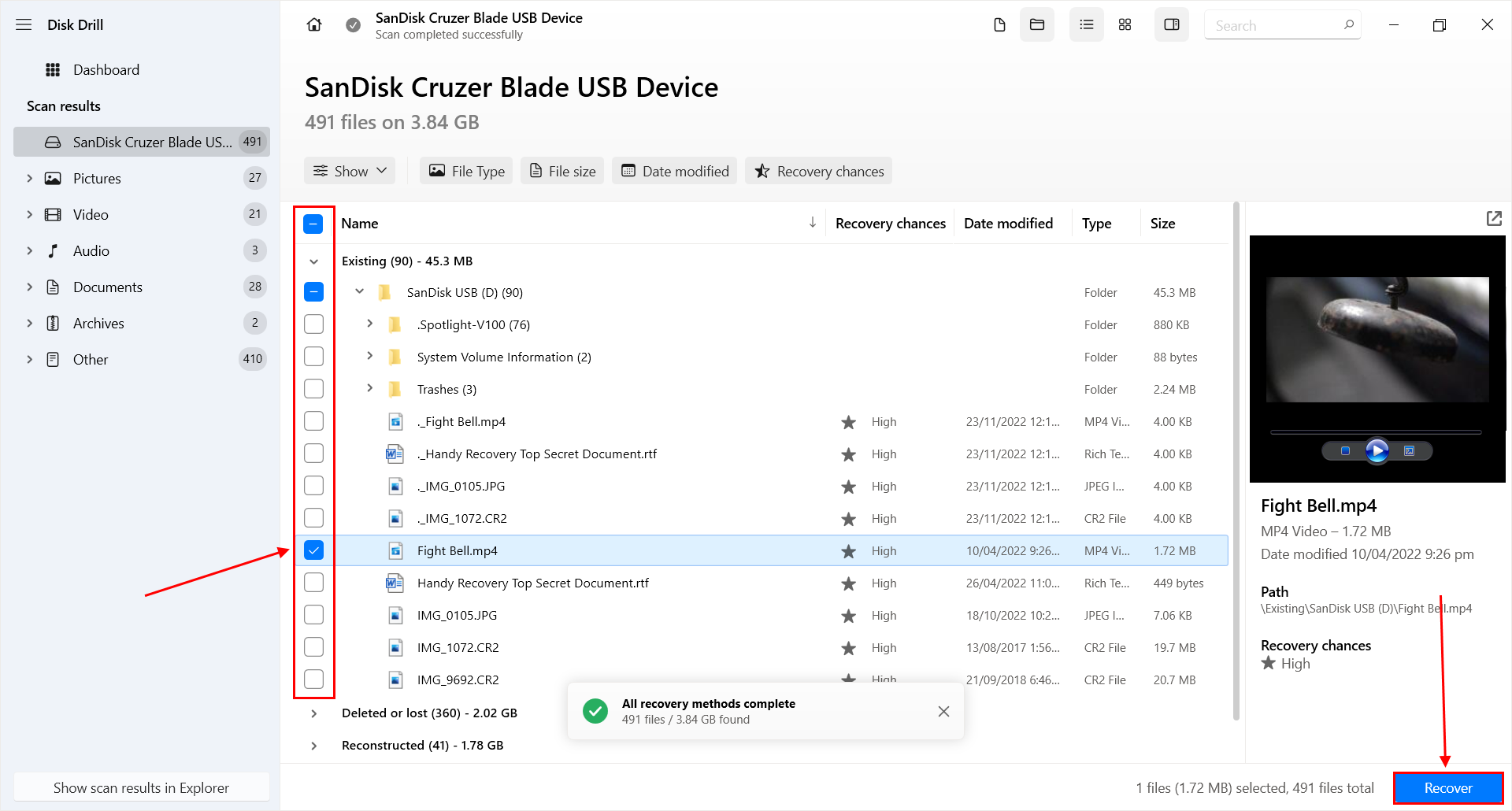Open the hamburger menu
Viewport: 1512px width, 811px height.
(x=24, y=24)
